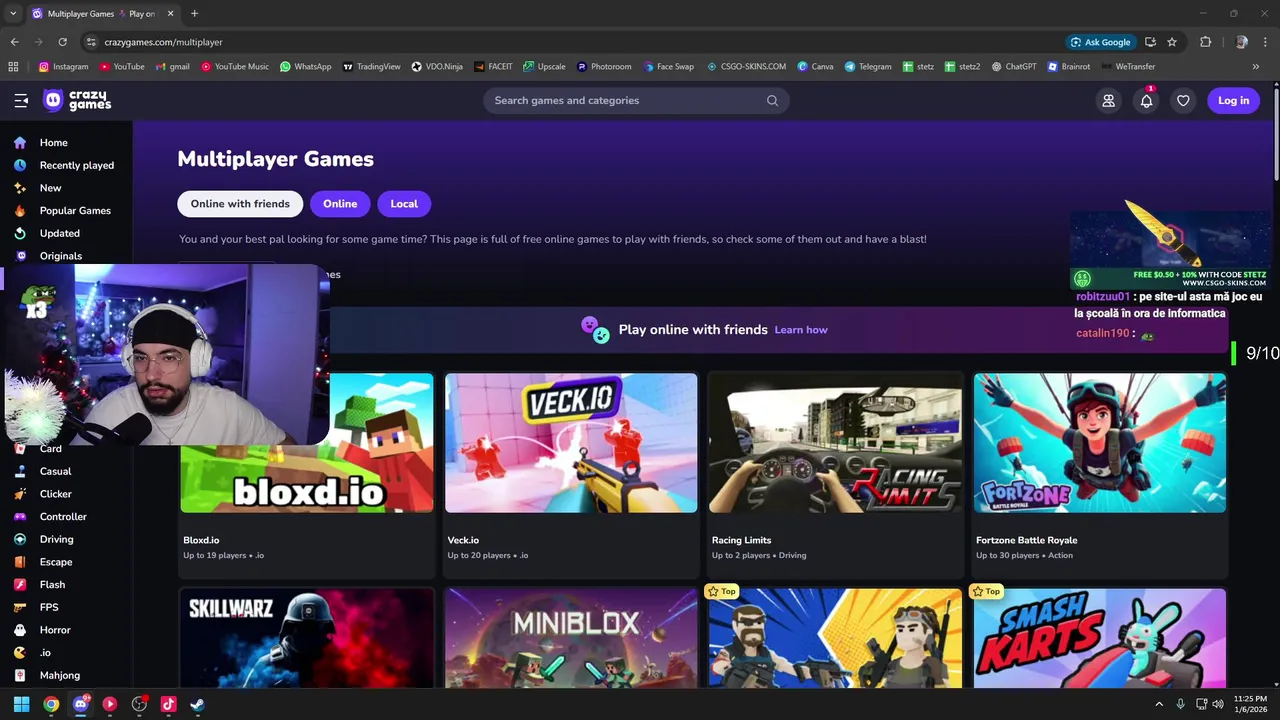Open the ChatGPT bookmark
The image size is (1280, 720).
1013,67
